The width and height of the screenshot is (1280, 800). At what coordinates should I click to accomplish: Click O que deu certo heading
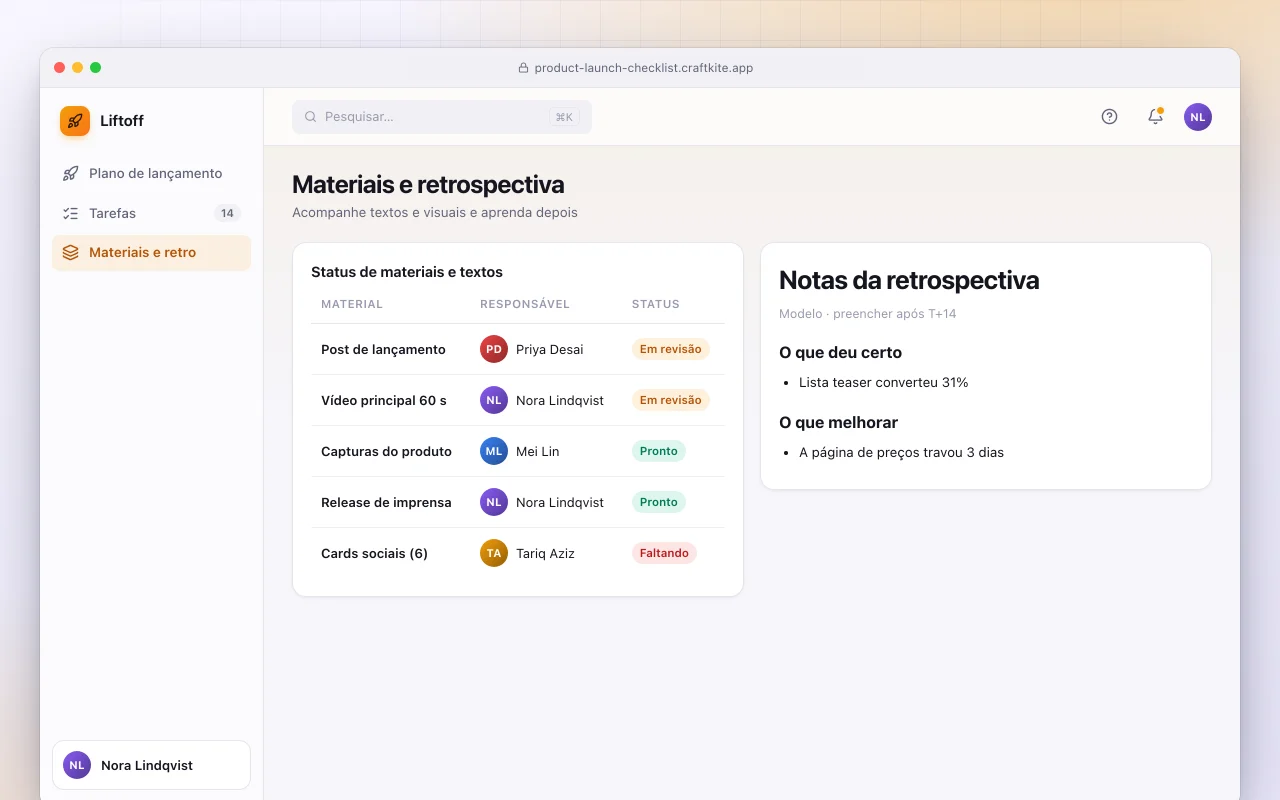[840, 353]
